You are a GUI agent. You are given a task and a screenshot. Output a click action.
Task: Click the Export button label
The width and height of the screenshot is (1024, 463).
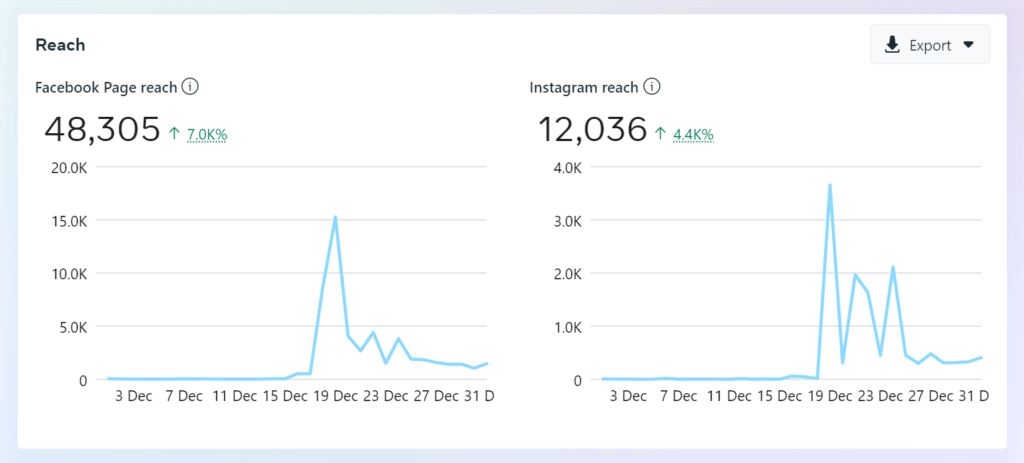930,45
